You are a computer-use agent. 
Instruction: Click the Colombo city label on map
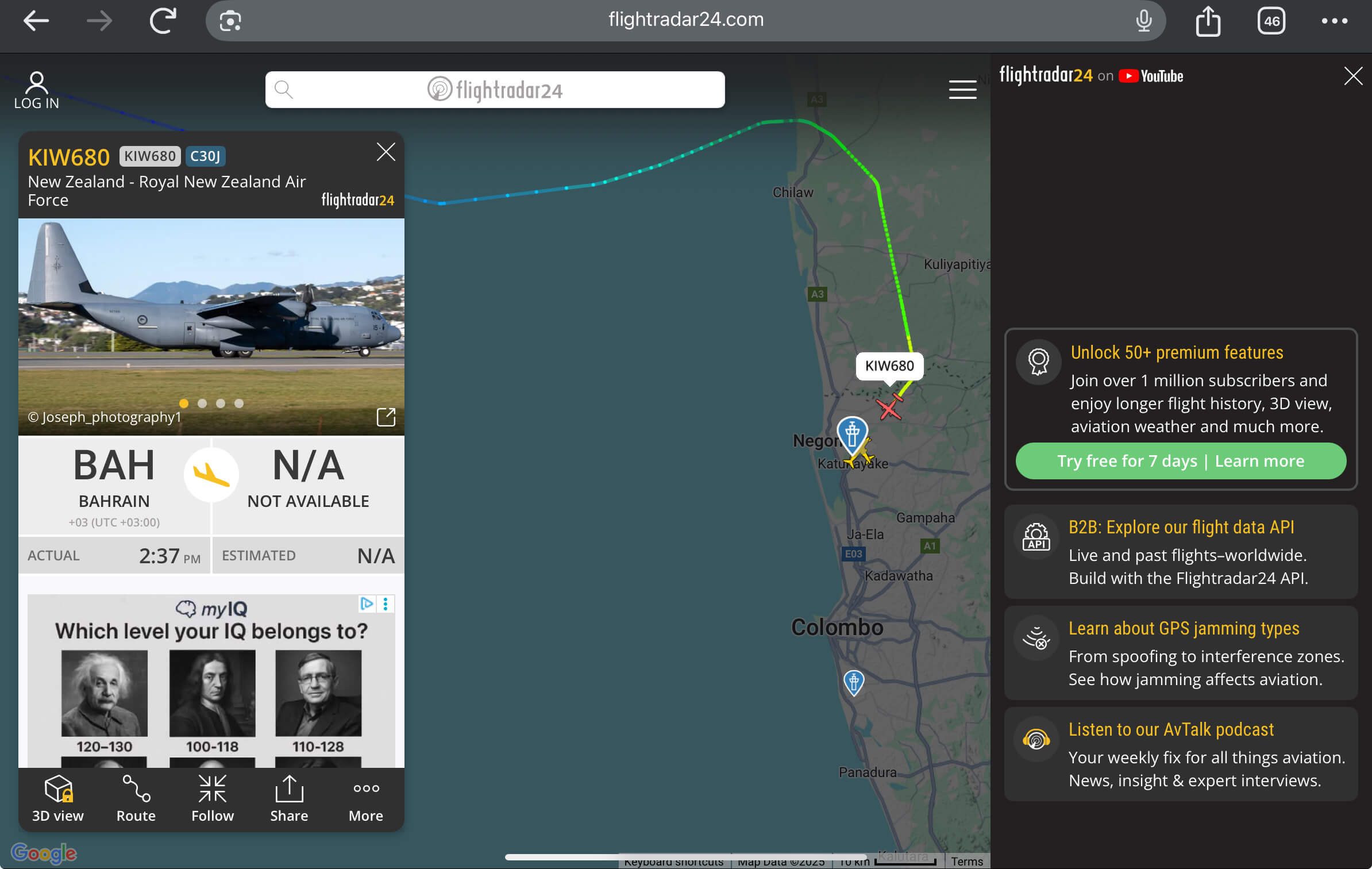837,627
